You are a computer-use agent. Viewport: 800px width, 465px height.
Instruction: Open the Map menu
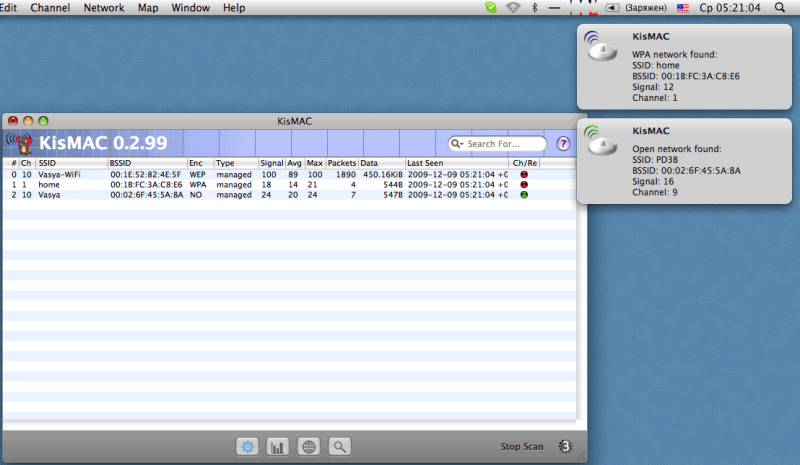click(148, 8)
